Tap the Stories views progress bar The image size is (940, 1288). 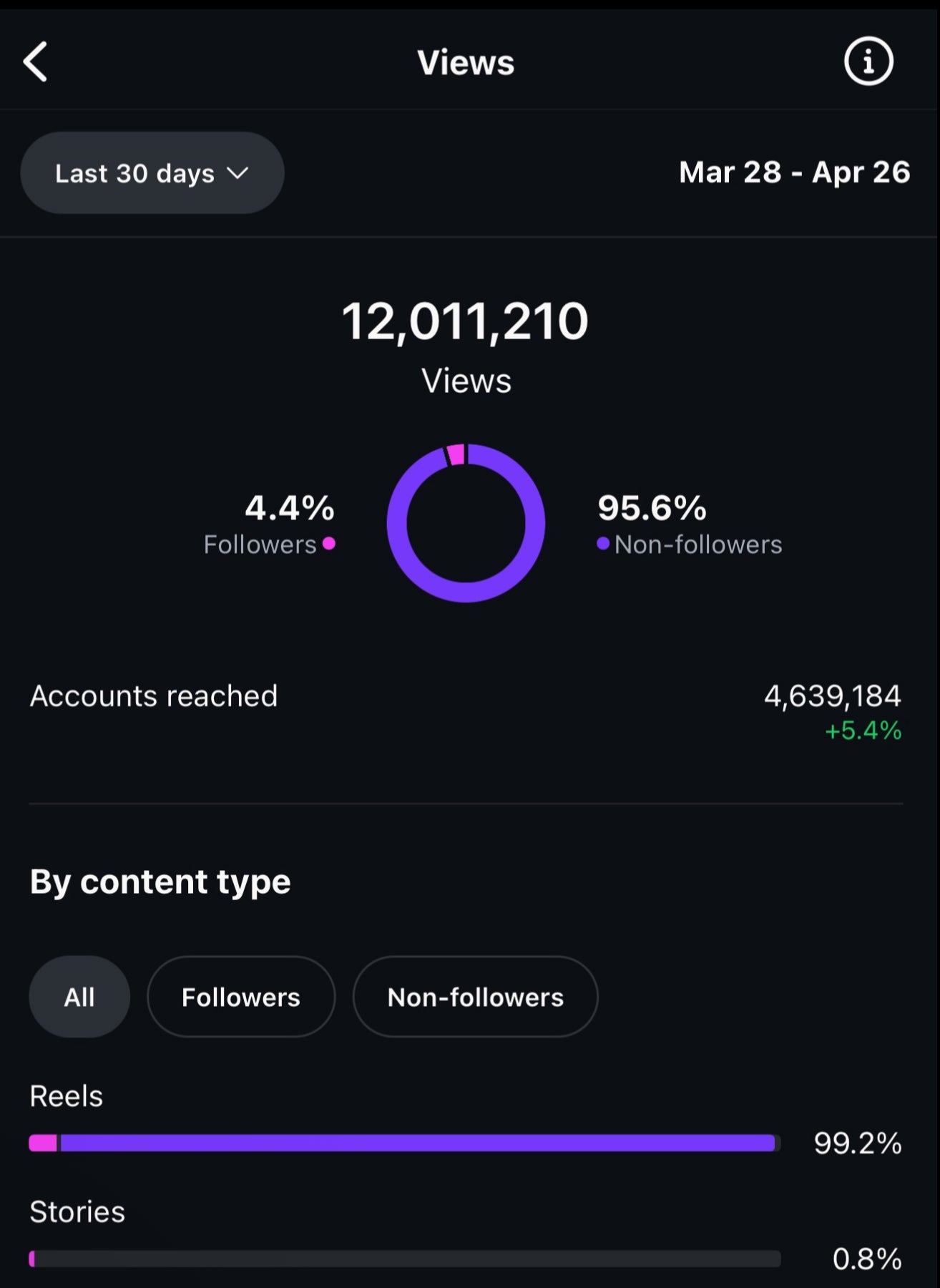tap(404, 1259)
